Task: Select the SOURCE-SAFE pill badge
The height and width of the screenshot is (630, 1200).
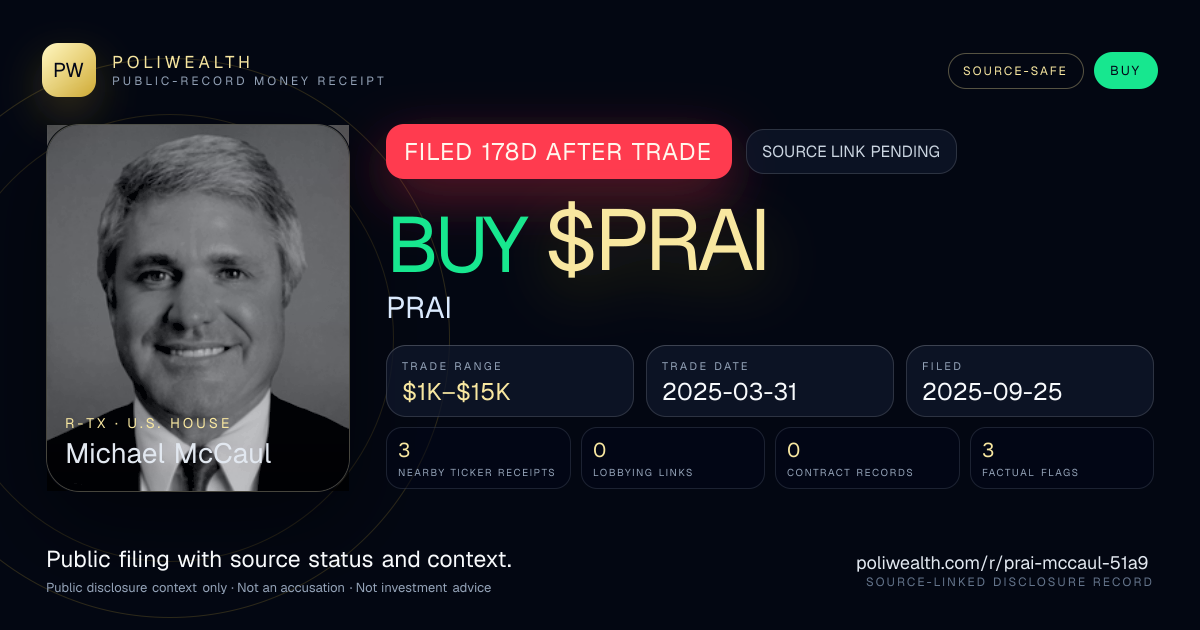Action: pyautogui.click(x=1015, y=71)
